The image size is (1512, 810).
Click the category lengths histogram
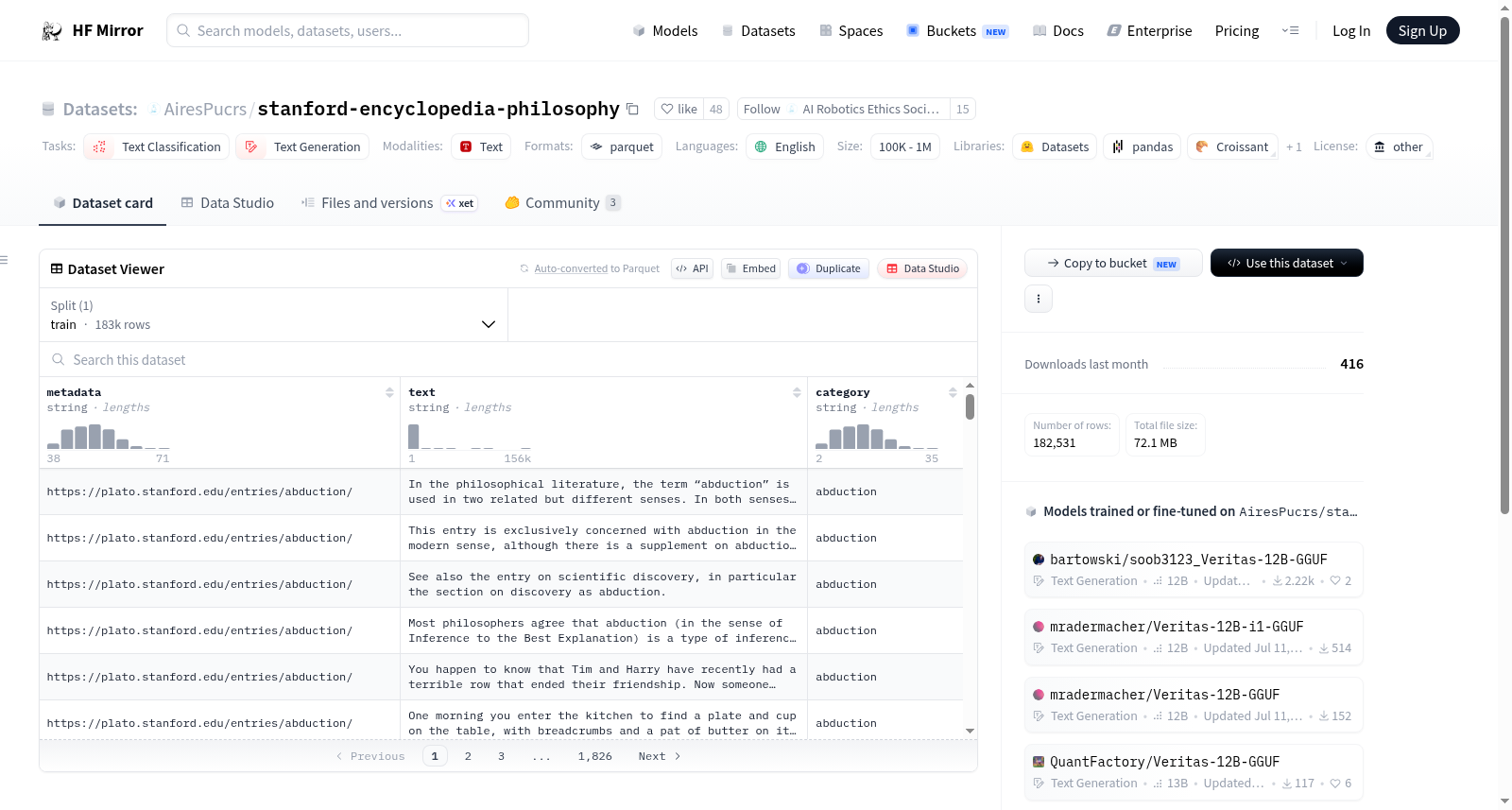click(877, 437)
